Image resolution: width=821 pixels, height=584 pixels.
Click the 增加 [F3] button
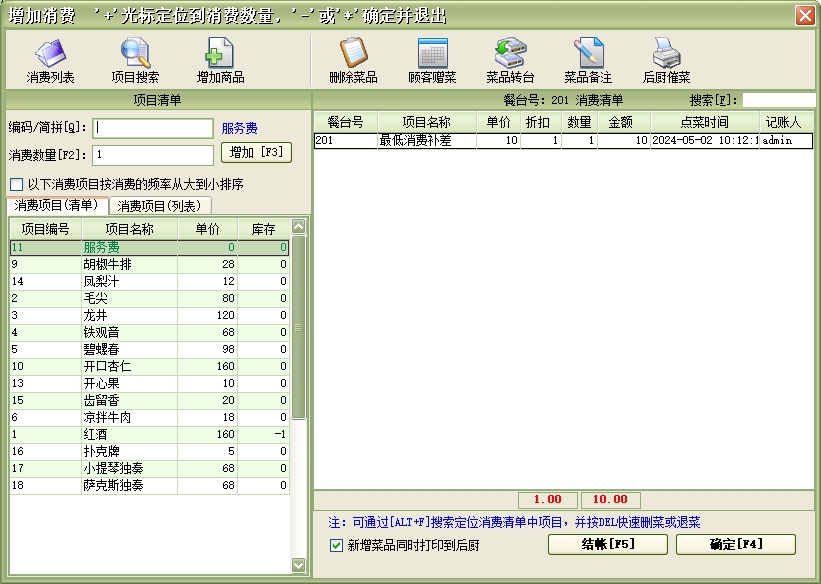[x=256, y=153]
